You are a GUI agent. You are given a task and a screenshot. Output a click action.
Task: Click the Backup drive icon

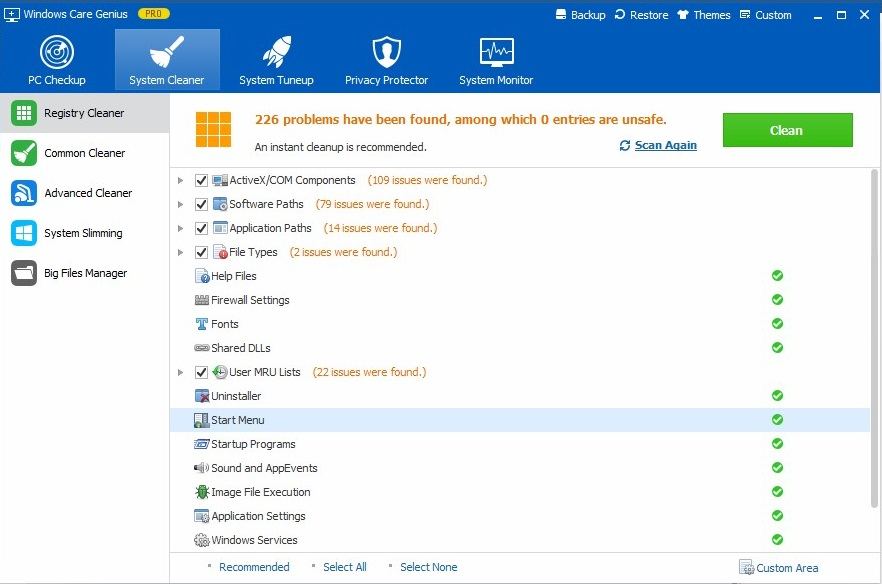pyautogui.click(x=561, y=15)
